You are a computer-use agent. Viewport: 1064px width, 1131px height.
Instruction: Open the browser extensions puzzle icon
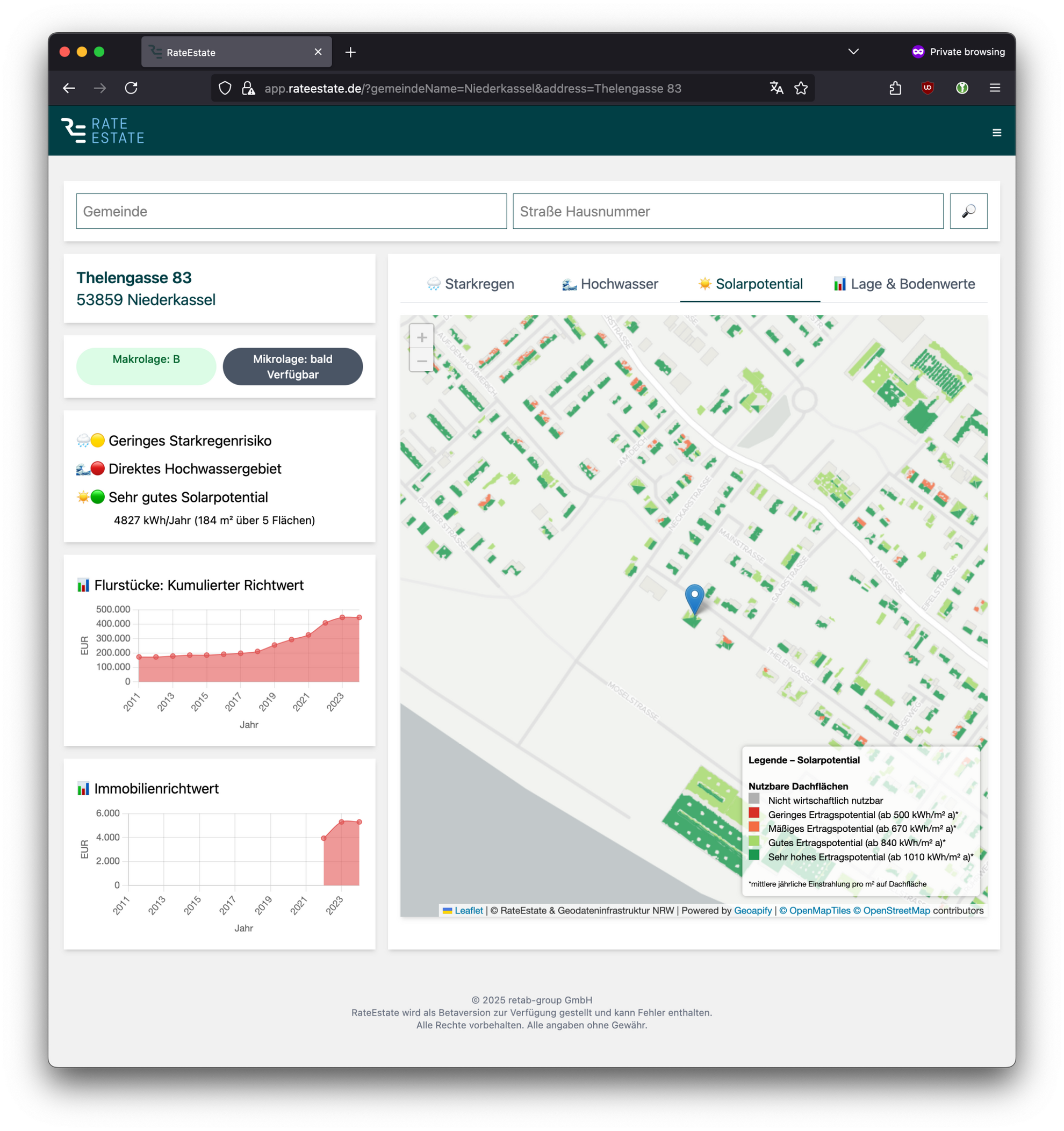(x=895, y=88)
